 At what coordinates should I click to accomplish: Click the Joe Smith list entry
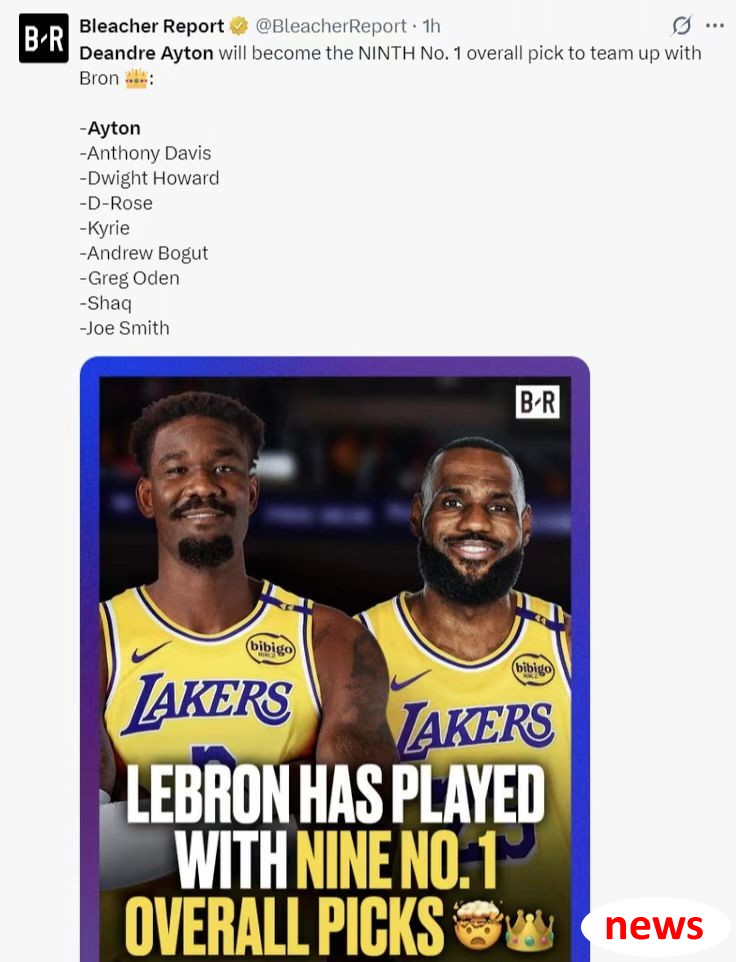pos(125,328)
